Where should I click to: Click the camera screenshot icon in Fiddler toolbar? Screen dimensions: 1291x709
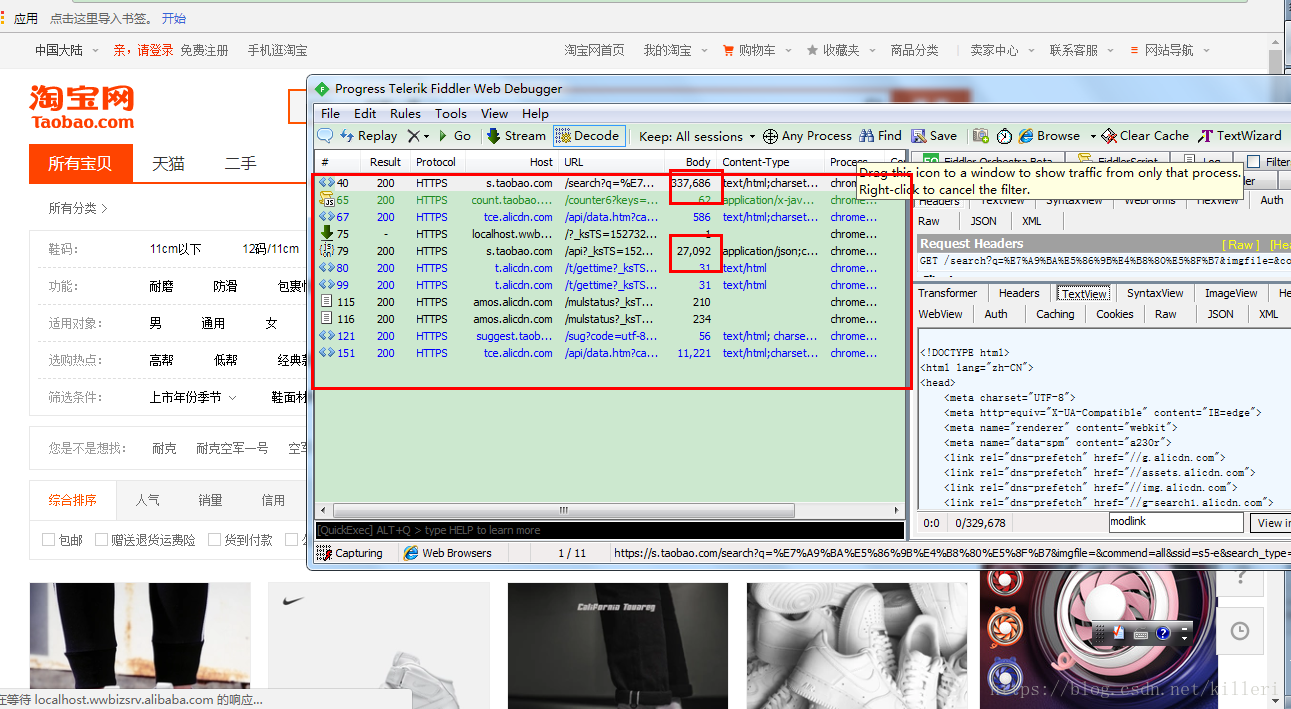pos(981,136)
